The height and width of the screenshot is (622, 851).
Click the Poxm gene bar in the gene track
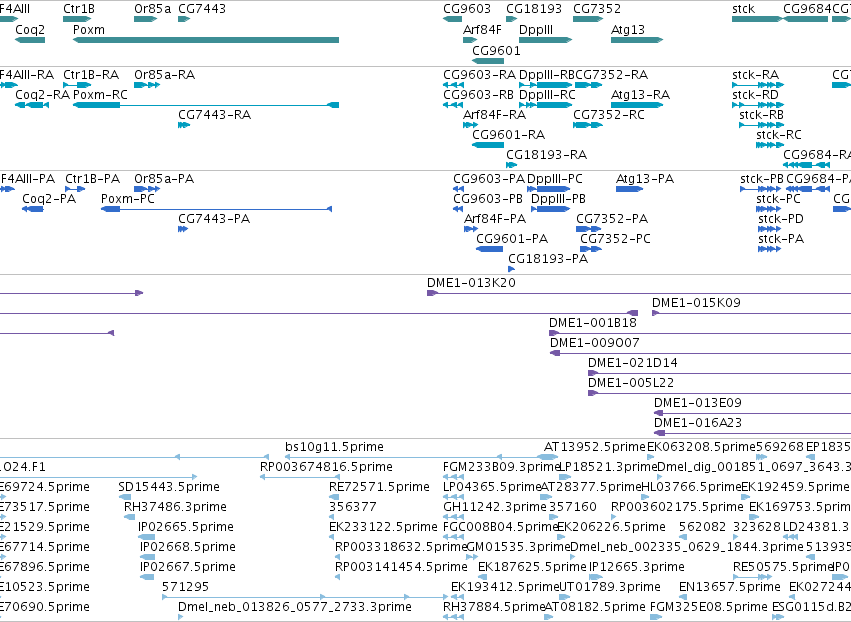coord(206,40)
